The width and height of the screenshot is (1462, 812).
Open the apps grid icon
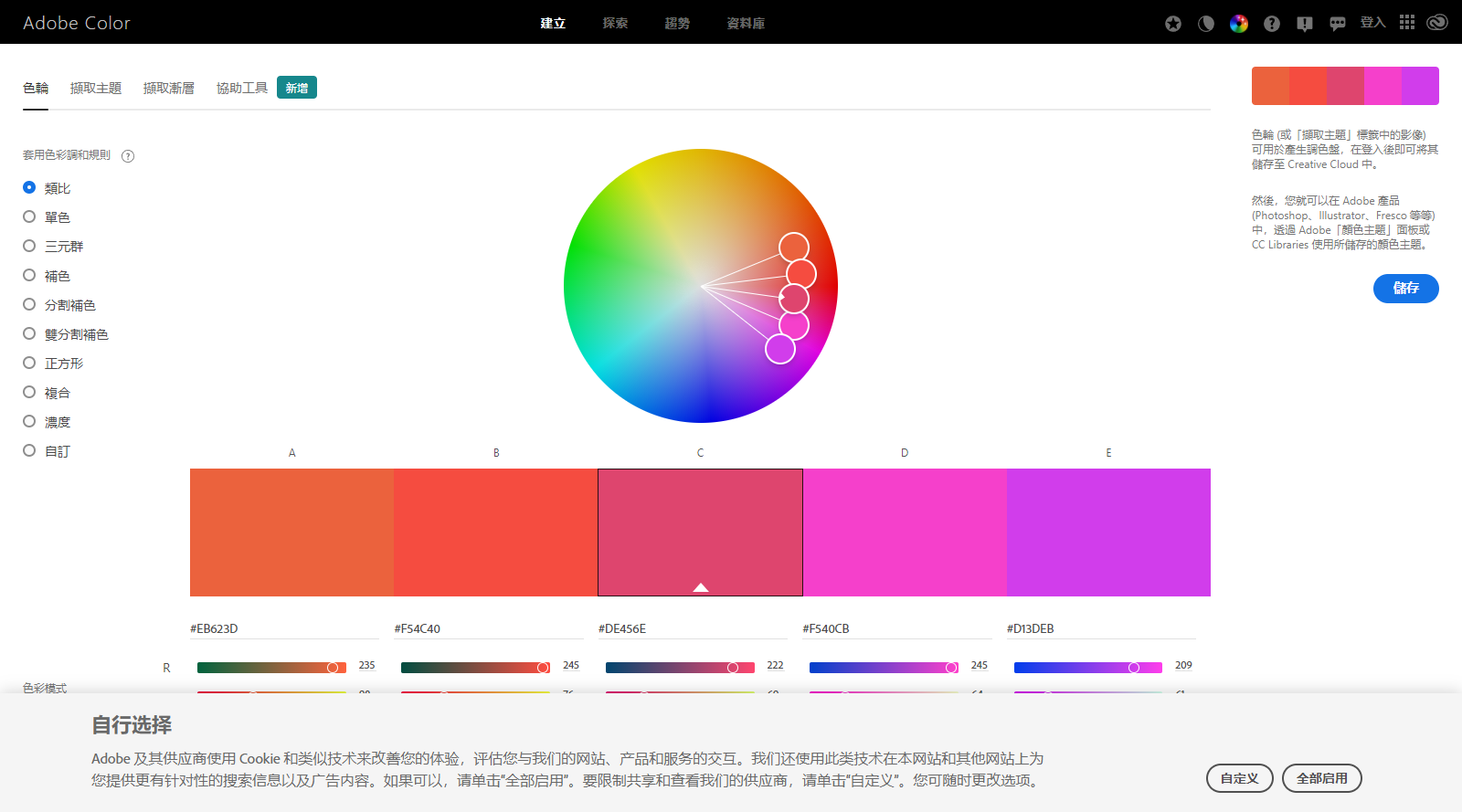point(1407,22)
